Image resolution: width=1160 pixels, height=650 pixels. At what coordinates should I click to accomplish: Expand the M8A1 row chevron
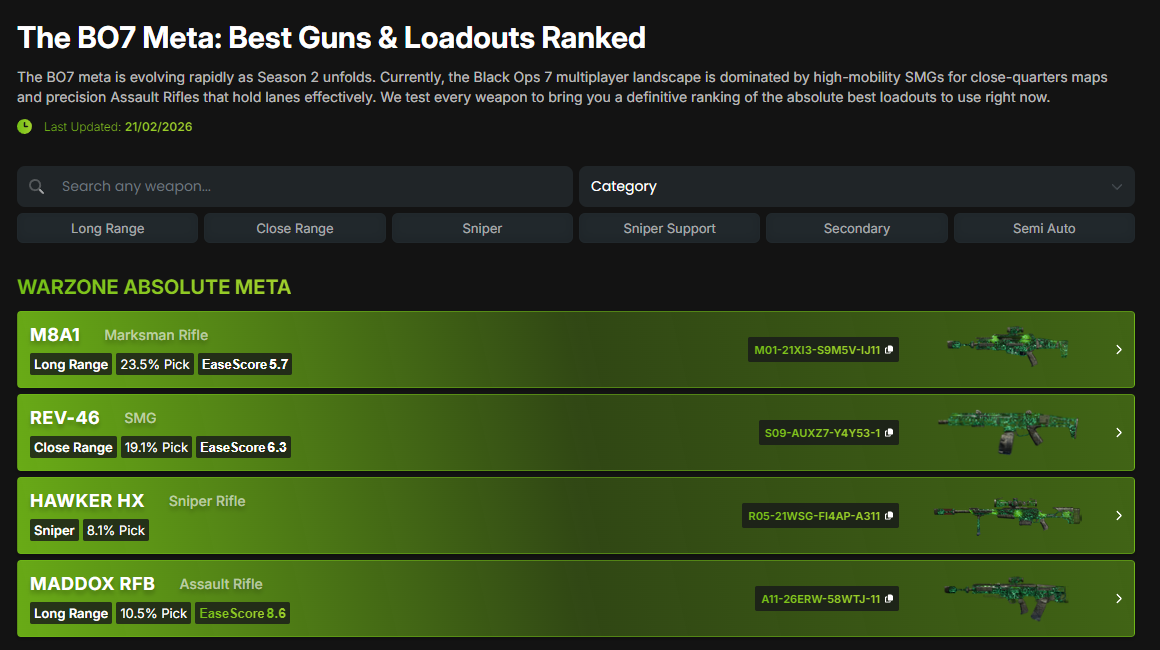click(1118, 350)
